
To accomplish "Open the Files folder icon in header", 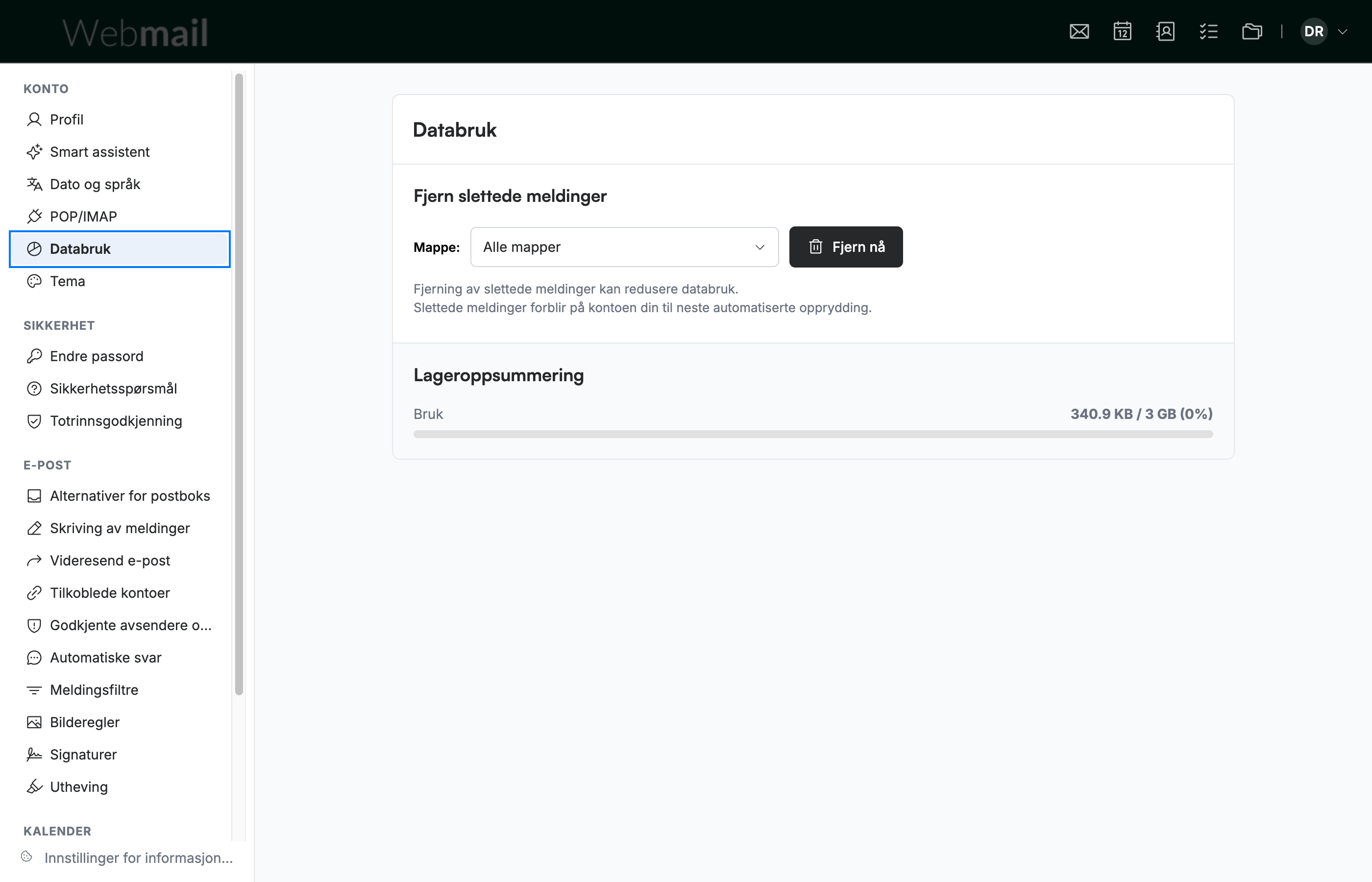I will (x=1252, y=31).
